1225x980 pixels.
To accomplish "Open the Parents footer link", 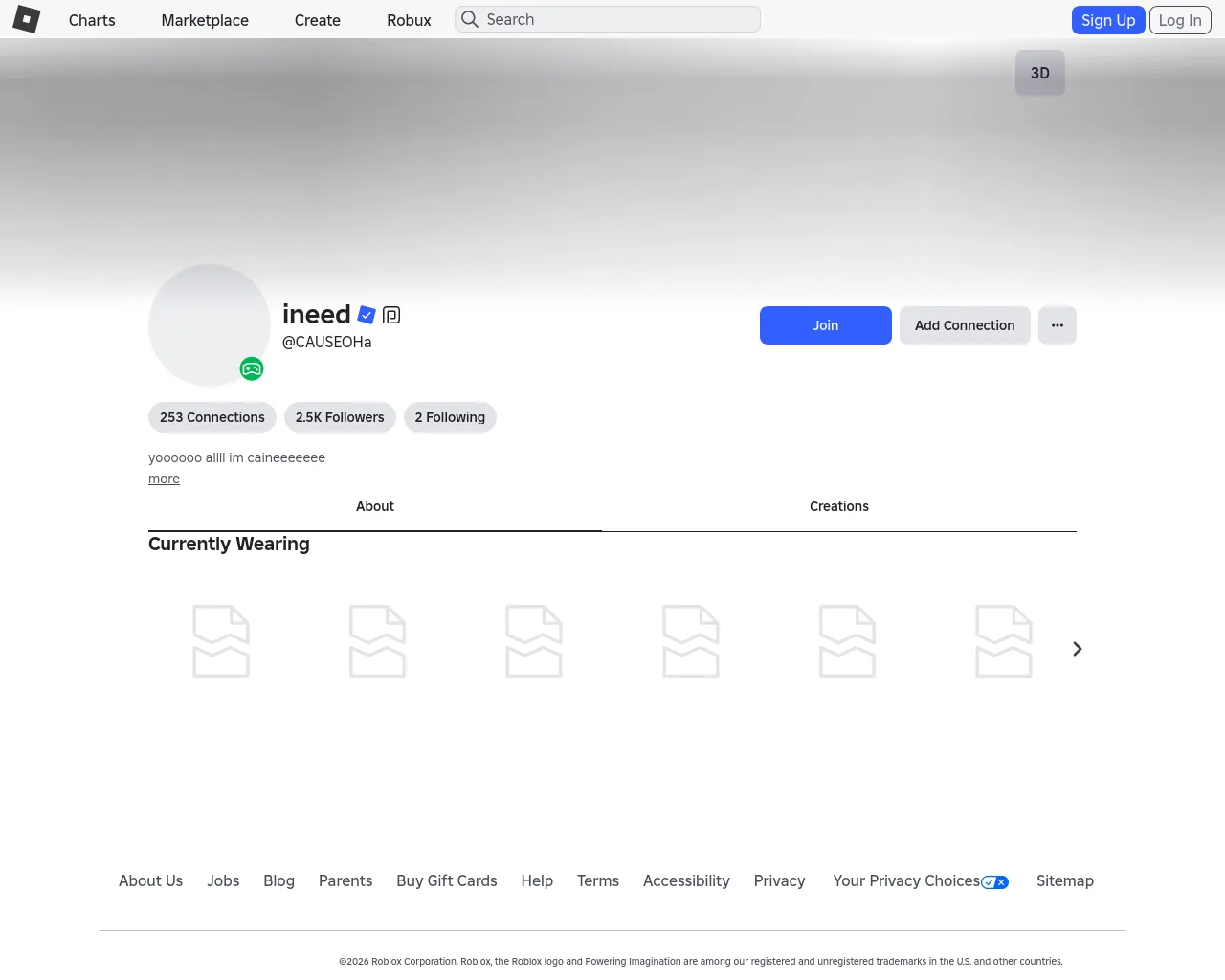I will [345, 880].
